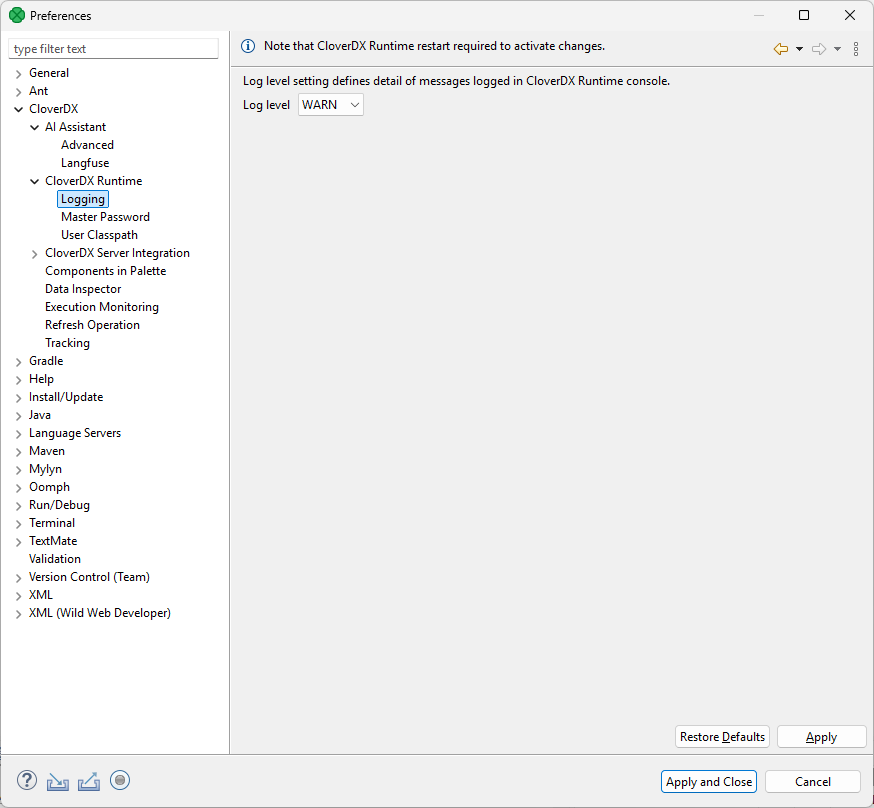The height and width of the screenshot is (808, 874).
Task: Expand the Oomph tree node
Action: [18, 488]
